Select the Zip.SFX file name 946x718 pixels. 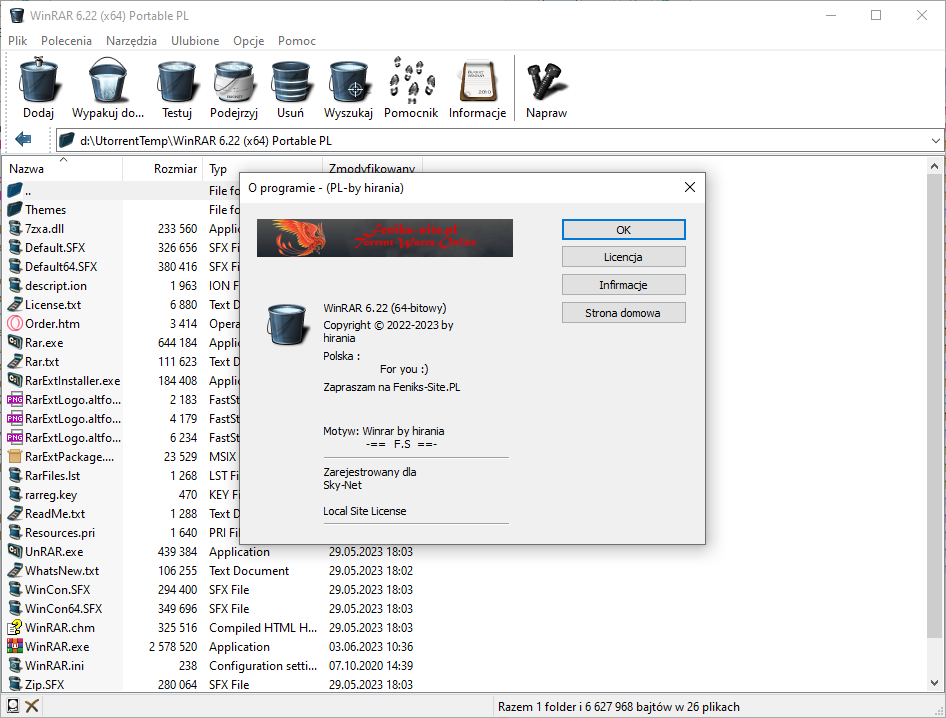[45, 685]
